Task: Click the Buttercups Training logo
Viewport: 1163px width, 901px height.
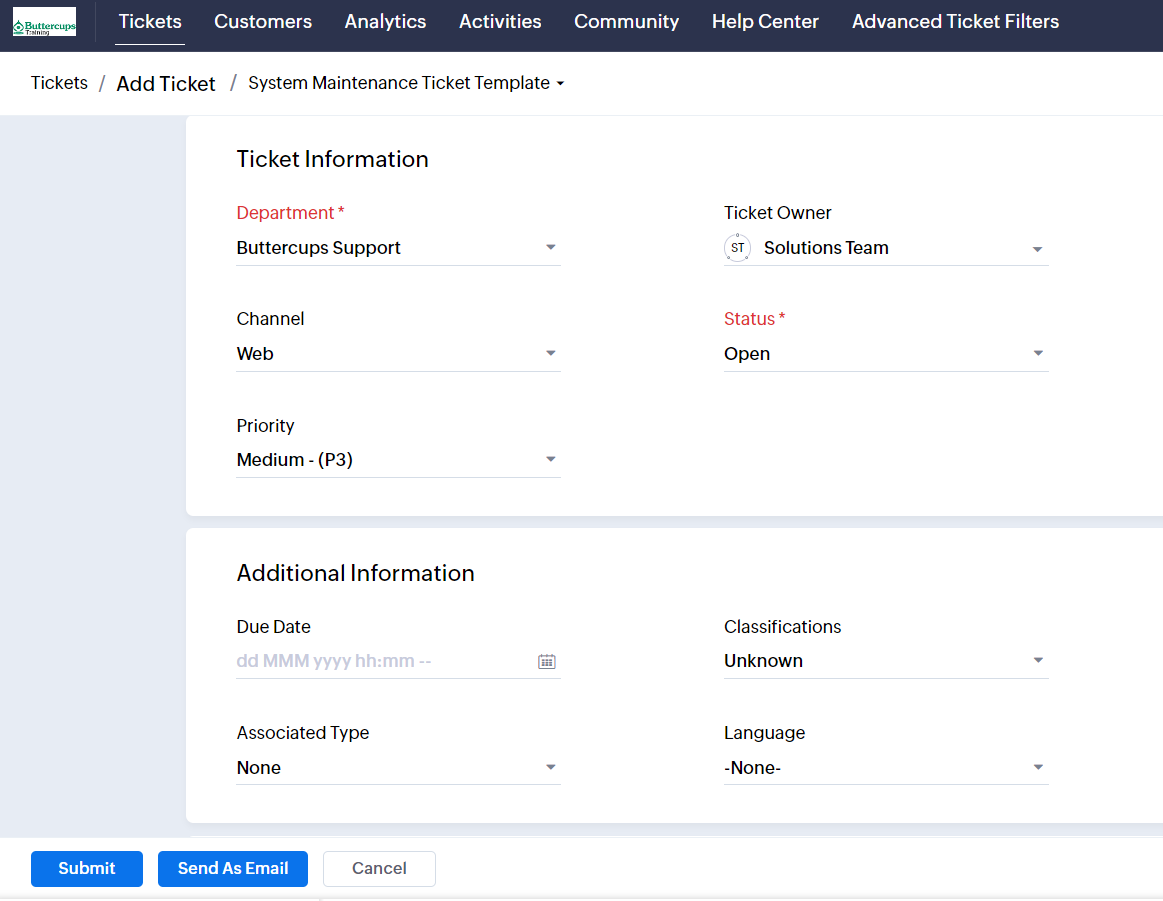Action: point(44,22)
